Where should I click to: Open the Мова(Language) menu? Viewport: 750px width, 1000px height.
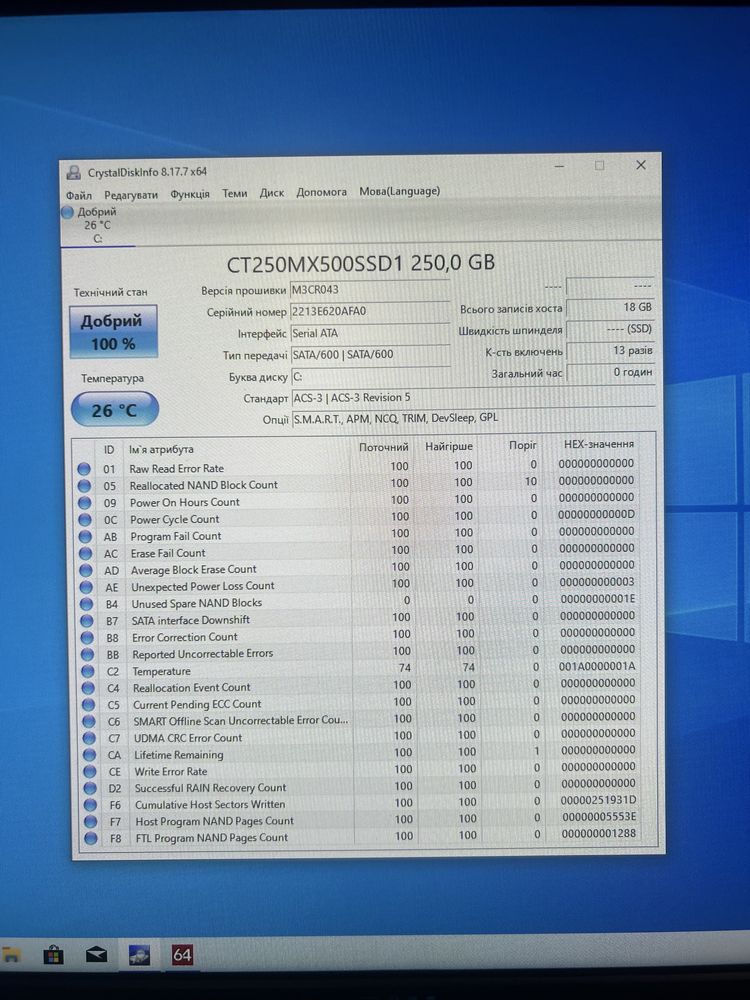click(x=399, y=191)
